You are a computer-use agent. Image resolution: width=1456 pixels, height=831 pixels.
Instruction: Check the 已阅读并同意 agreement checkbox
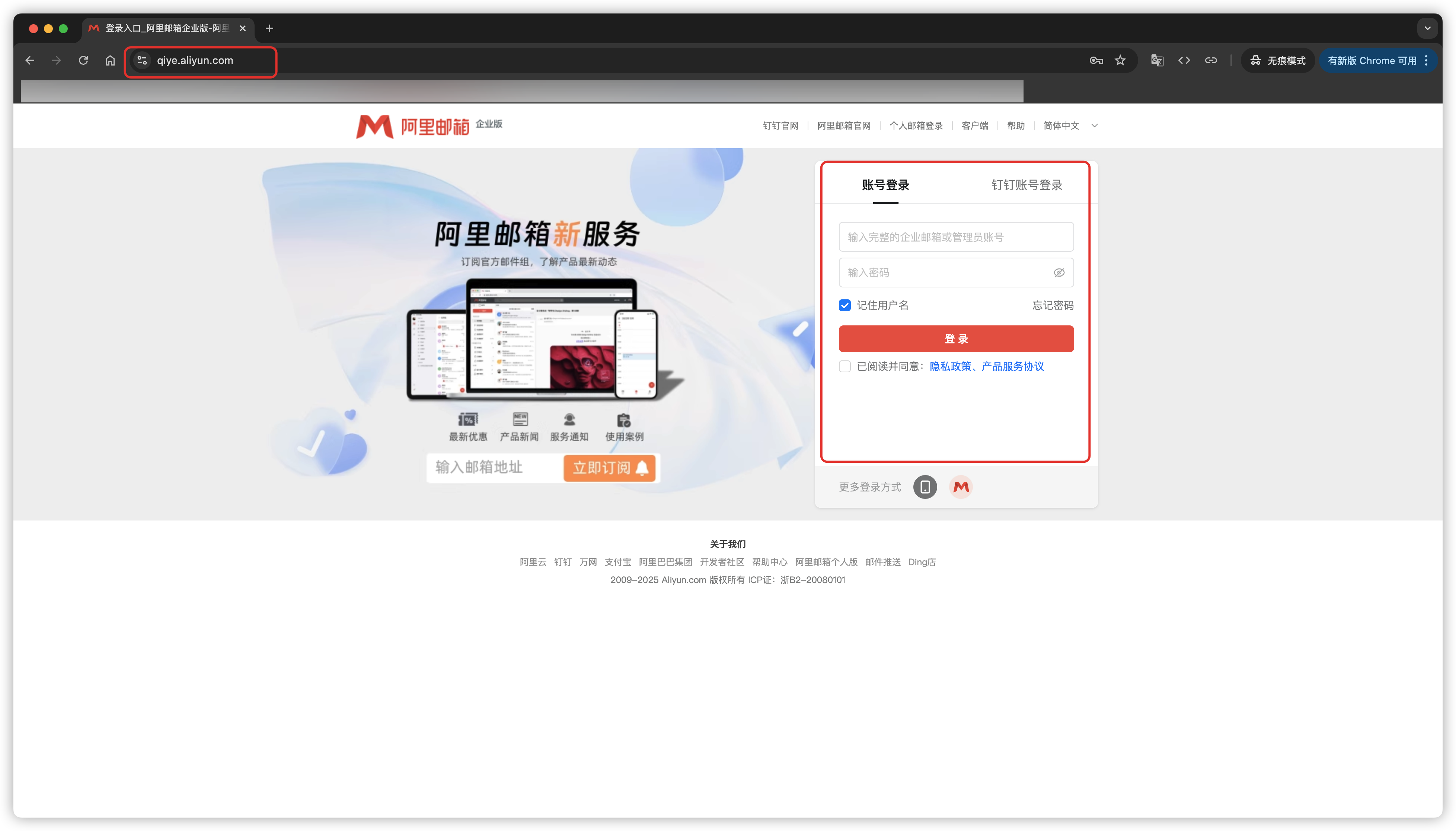pyautogui.click(x=845, y=366)
